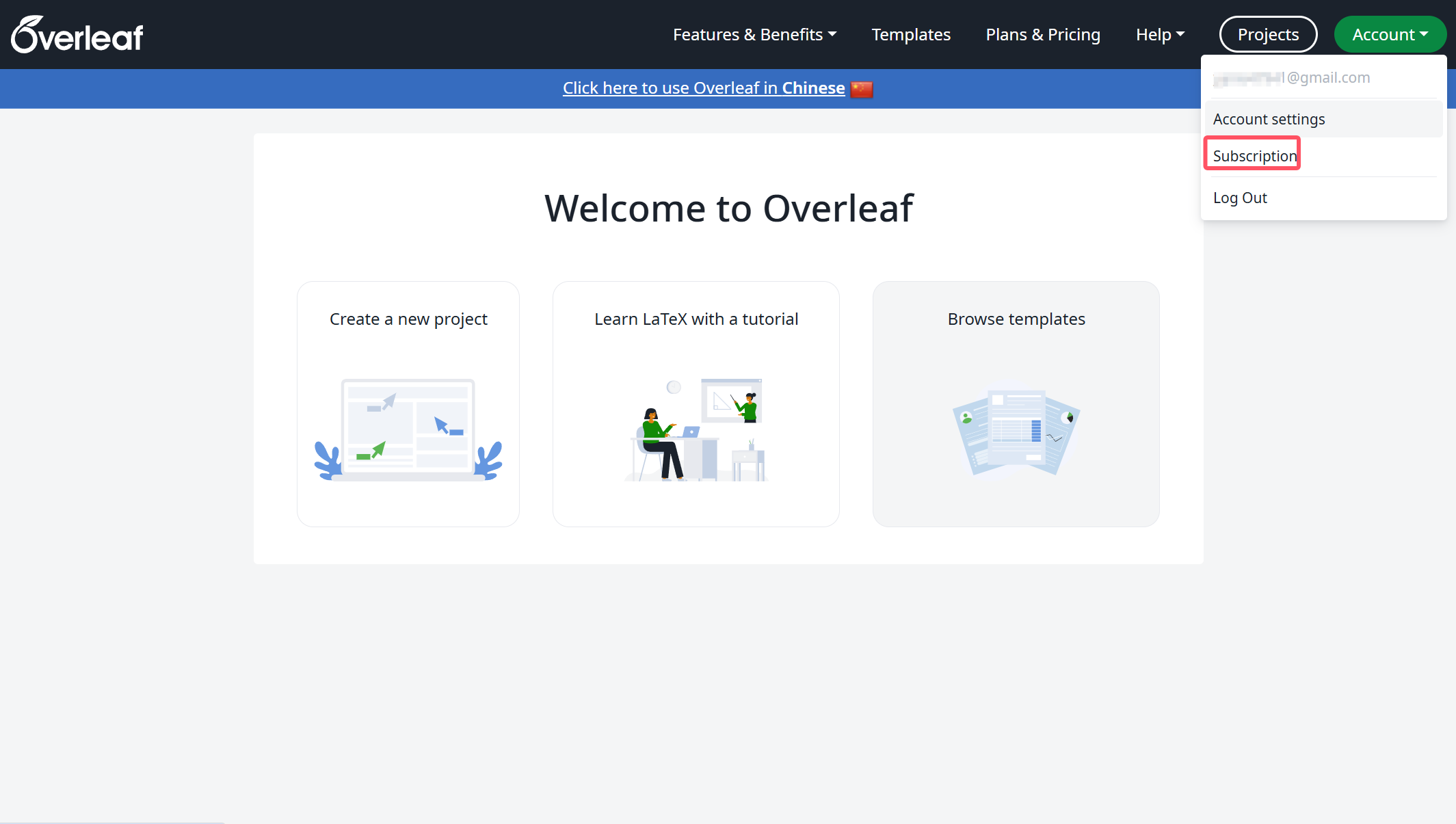Expand the Features & Benefits dropdown
Screen dimensions: 1456x824
pyautogui.click(x=754, y=35)
